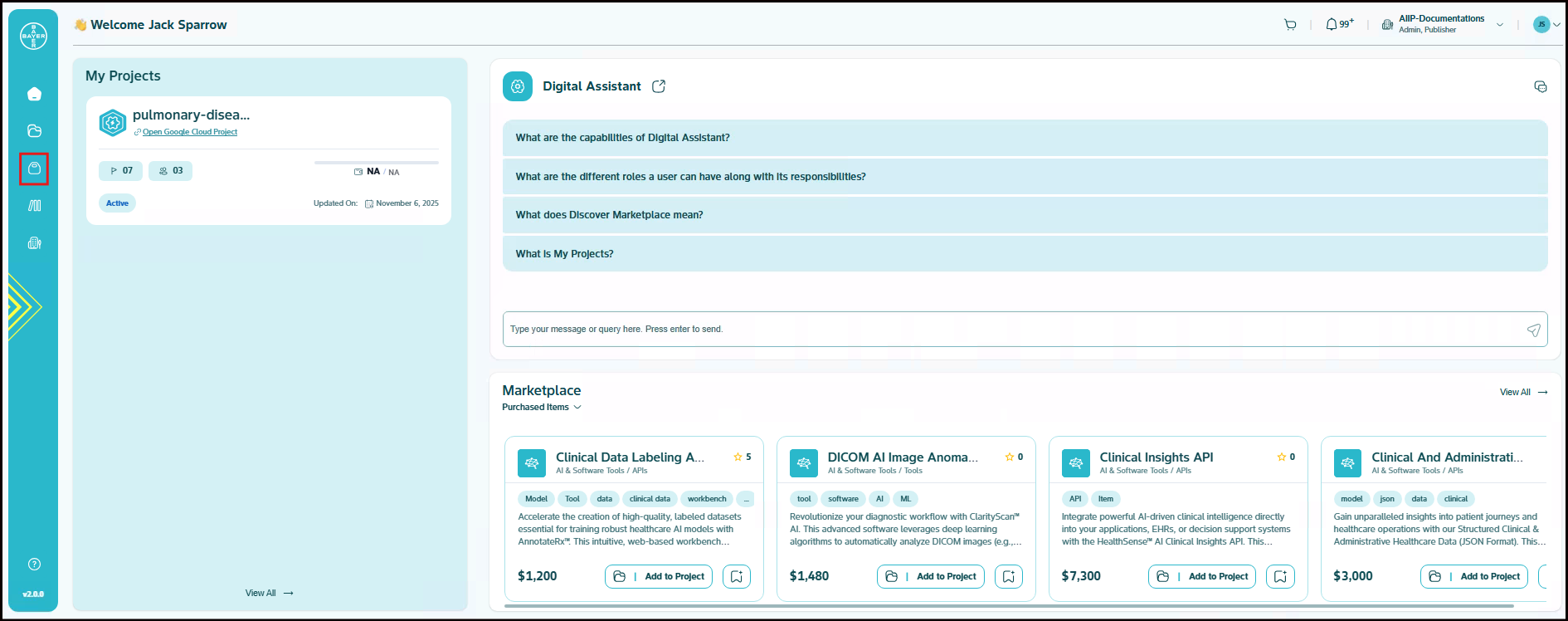Open the JS user profile dropdown
The image size is (1568, 621).
(1546, 25)
